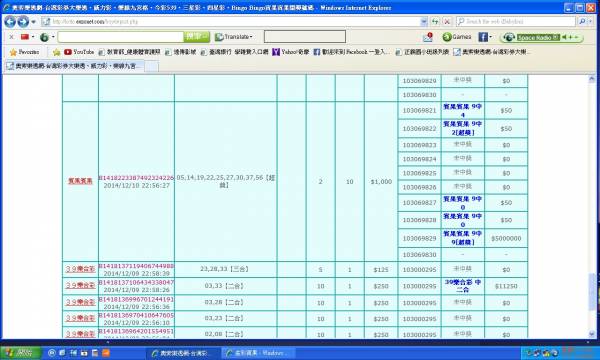Image resolution: width=600 pixels, height=360 pixels.
Task: Click the web search box
Action: 517,22
